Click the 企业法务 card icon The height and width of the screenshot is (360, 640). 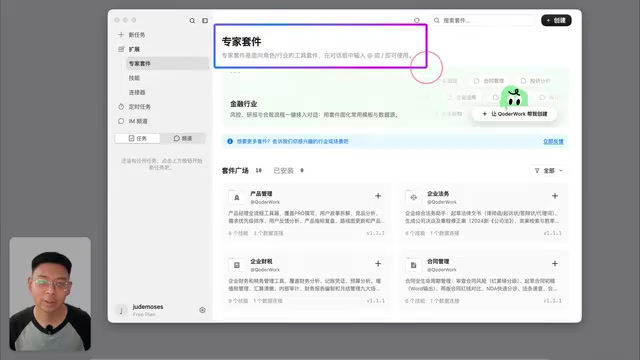point(413,198)
